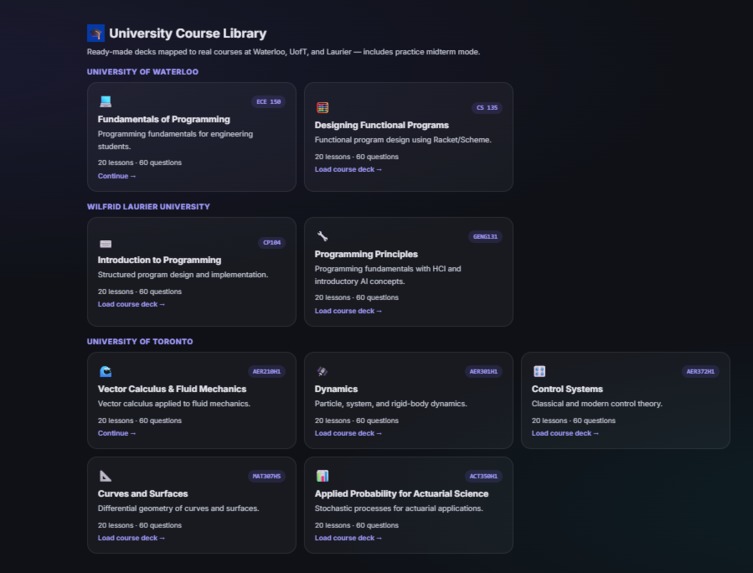The image size is (753, 573).
Task: Click the wave icon on Vector Calculus card
Action: [106, 371]
